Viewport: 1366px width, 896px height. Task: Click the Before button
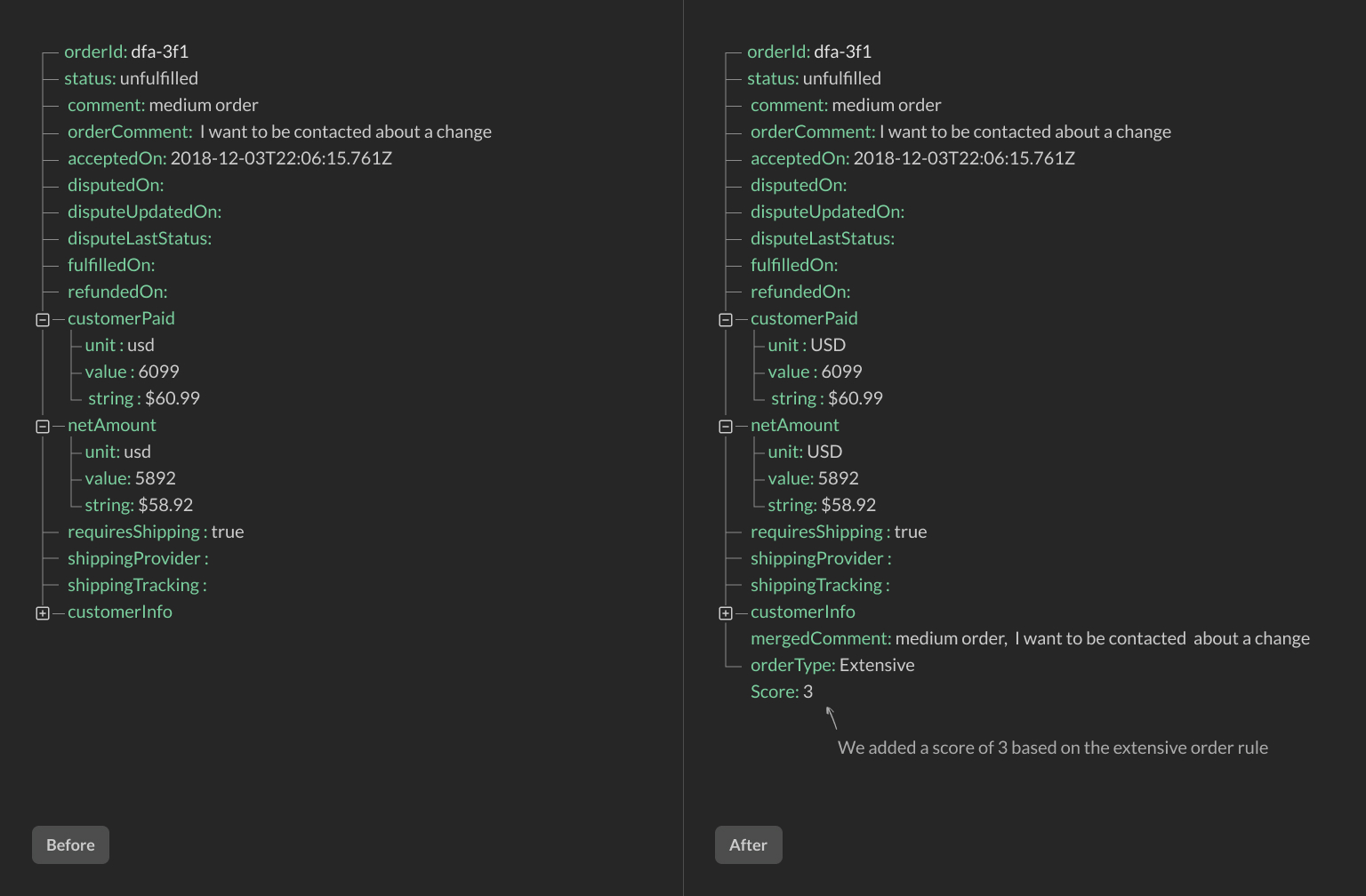tap(70, 844)
